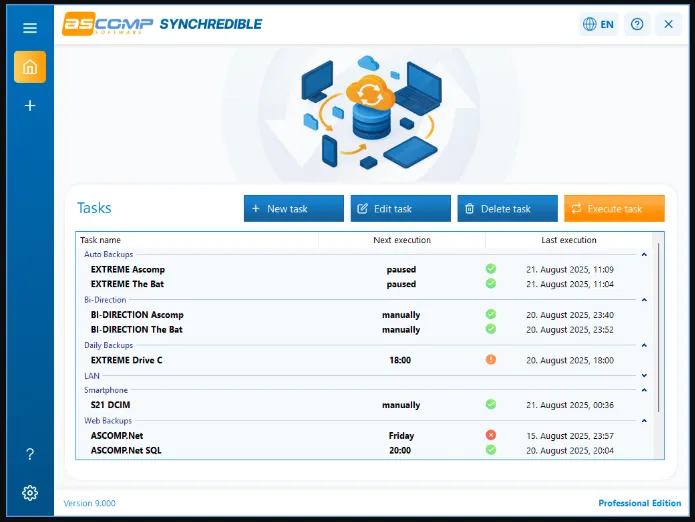Screen dimensions: 695x522
Task: Click '18:00' next execution of Drive C
Action: 400,360
